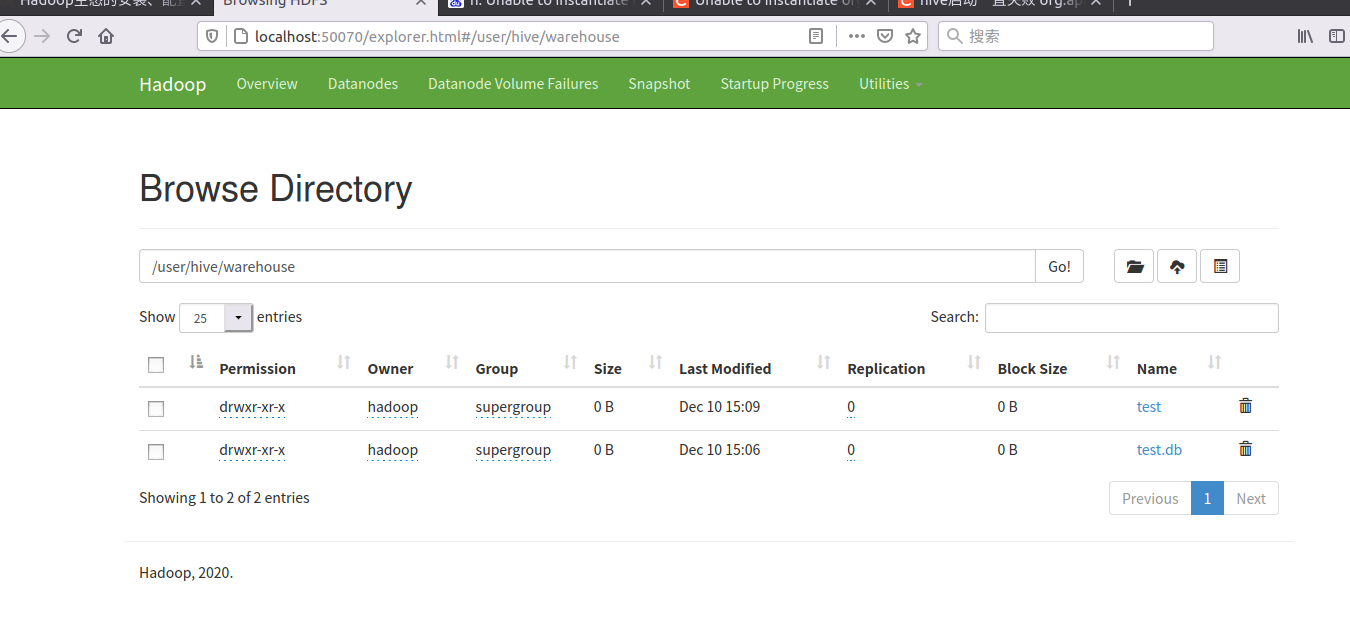This screenshot has width=1350, height=630.
Task: Click the Pocket save icon
Action: click(884, 36)
